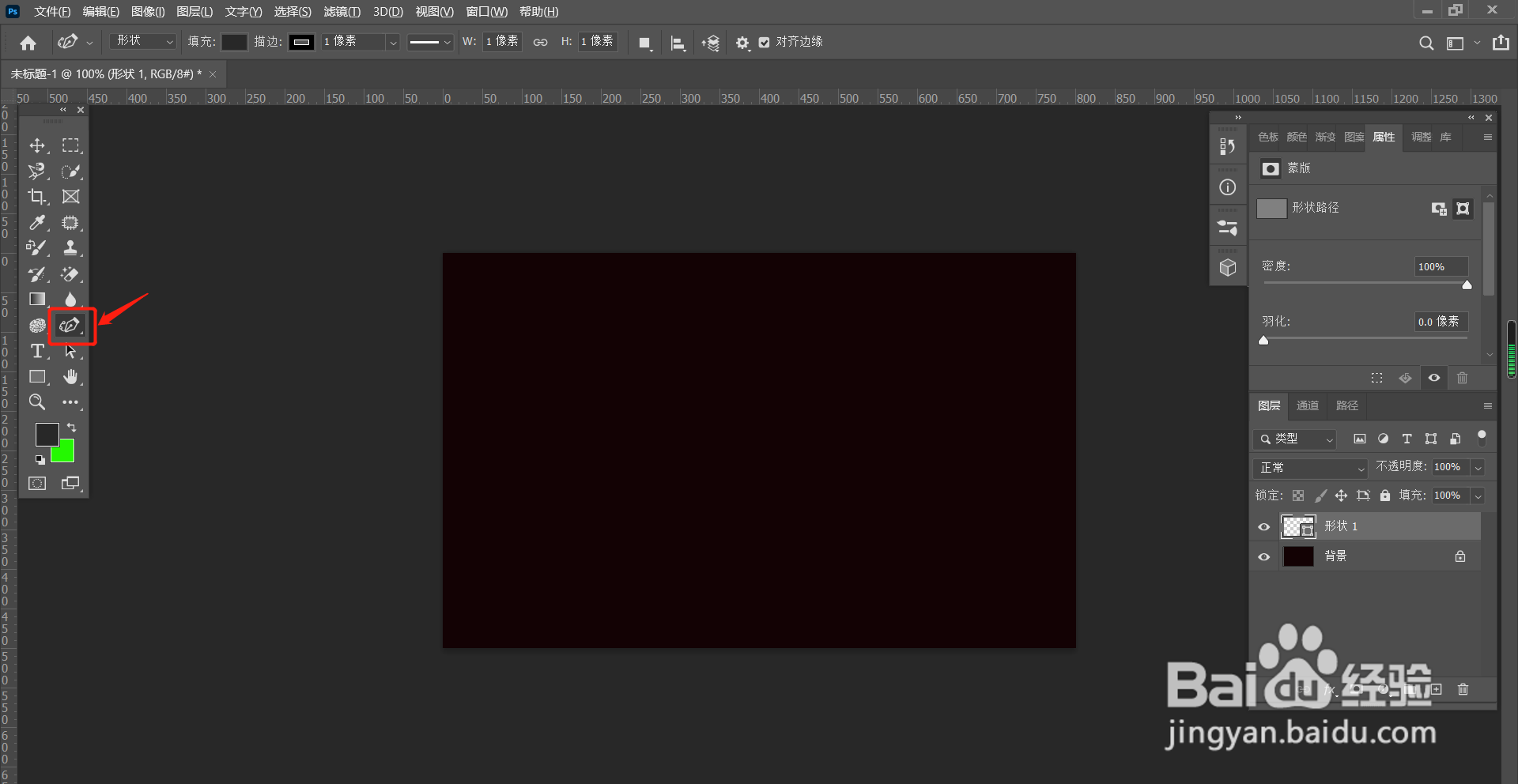Select the Path Selection tool
Image resolution: width=1518 pixels, height=784 pixels.
pyautogui.click(x=71, y=351)
